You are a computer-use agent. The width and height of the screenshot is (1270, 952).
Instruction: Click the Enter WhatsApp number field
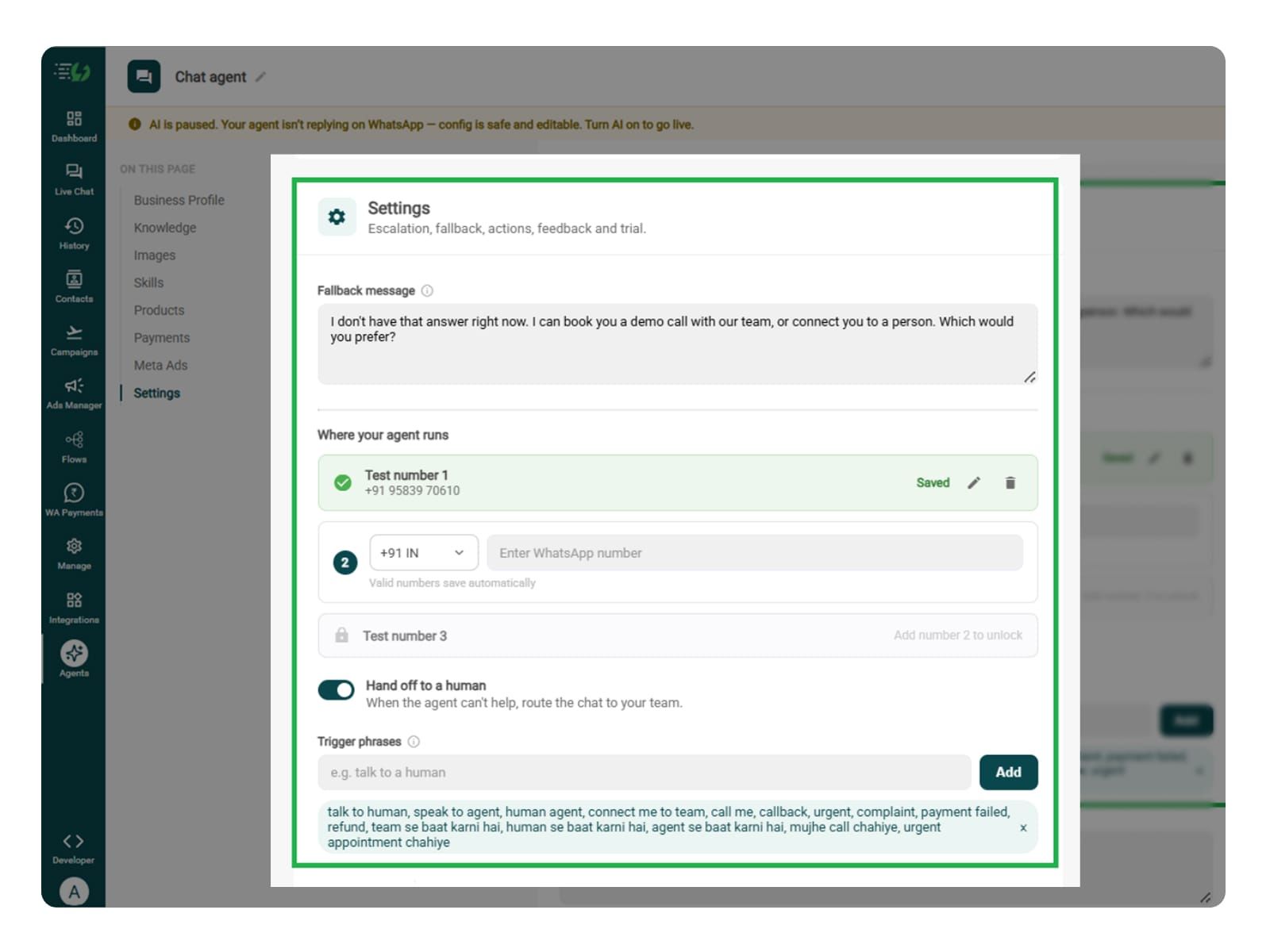pos(755,552)
